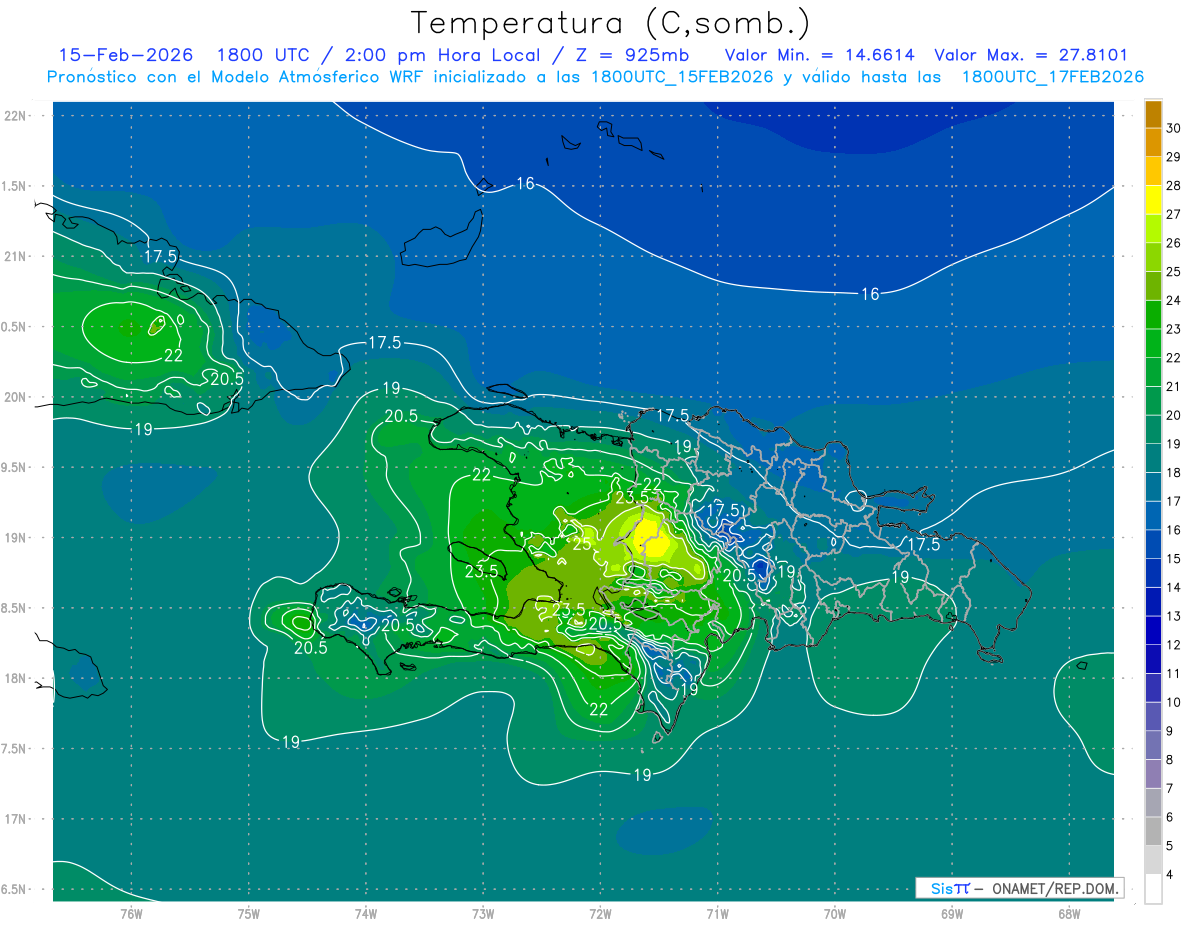Viewport: 1200px width, 927px height.
Task: Click the 17N latitude axis label
Action: coord(15,819)
